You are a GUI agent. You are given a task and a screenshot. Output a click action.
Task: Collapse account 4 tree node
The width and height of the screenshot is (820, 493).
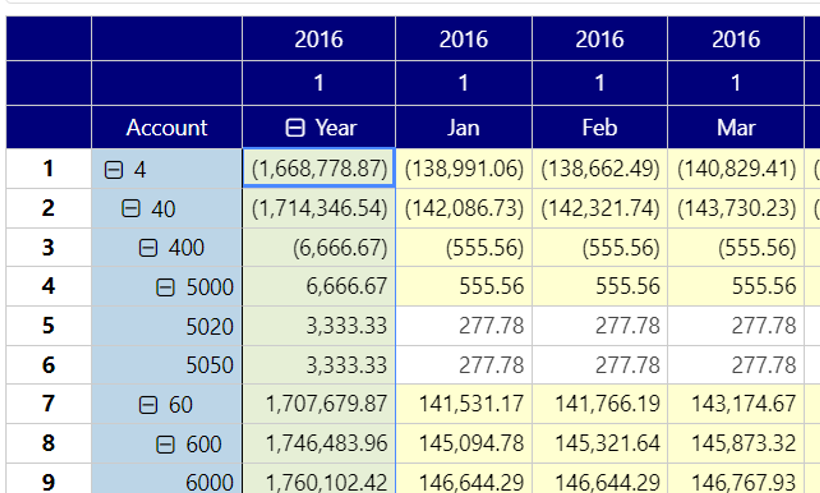point(114,171)
